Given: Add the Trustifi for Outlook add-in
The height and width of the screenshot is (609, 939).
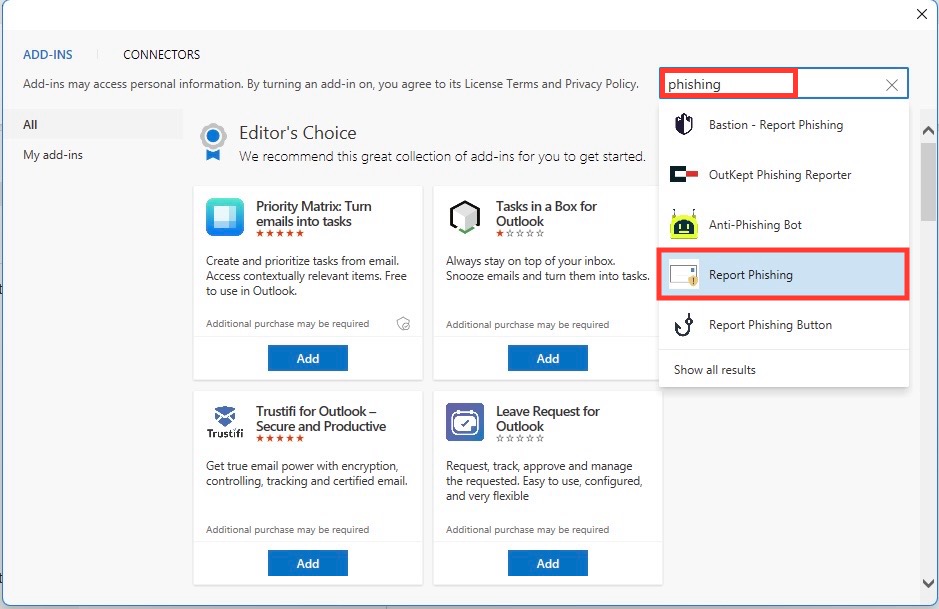Looking at the screenshot, I should pyautogui.click(x=308, y=563).
